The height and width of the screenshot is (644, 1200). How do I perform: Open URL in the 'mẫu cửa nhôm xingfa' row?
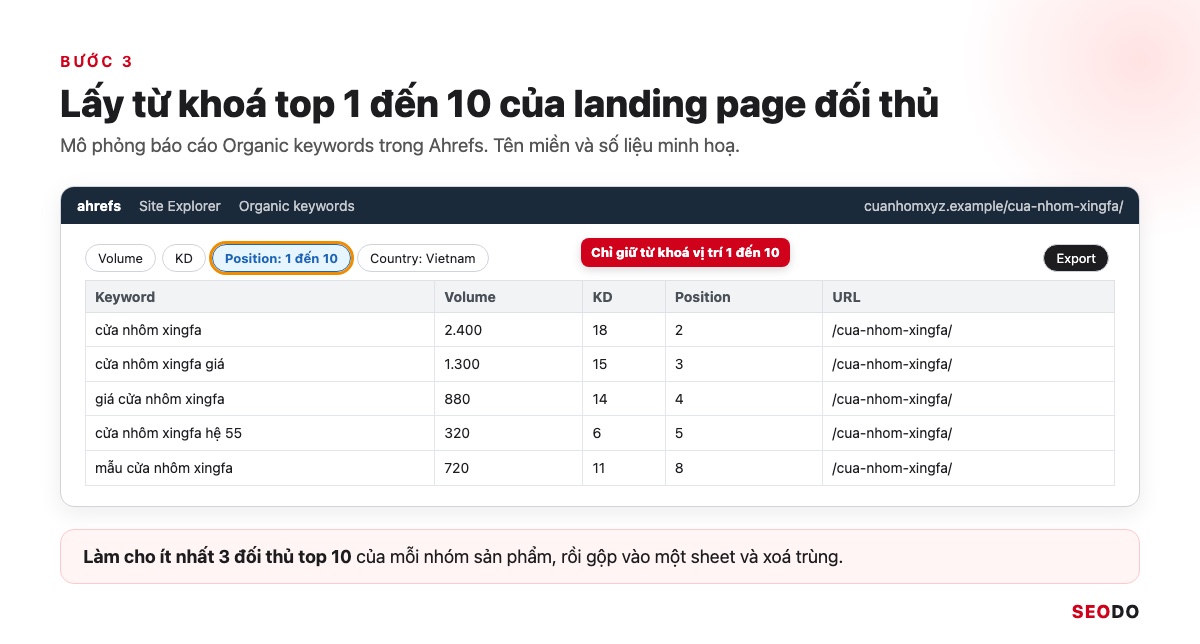pyautogui.click(x=892, y=468)
